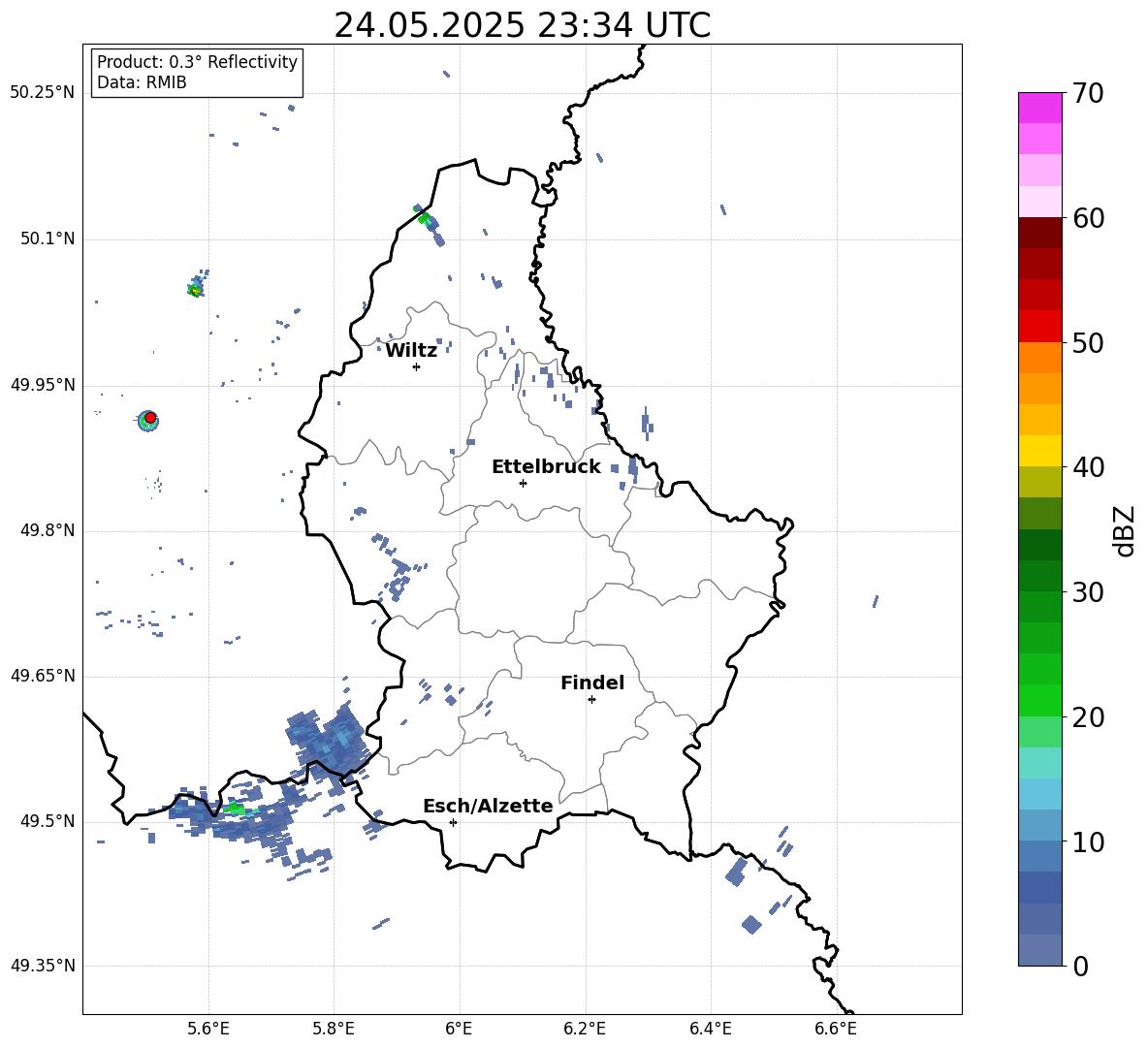Click the 0 tick on colorbar
The image size is (1148, 1048).
1080,966
